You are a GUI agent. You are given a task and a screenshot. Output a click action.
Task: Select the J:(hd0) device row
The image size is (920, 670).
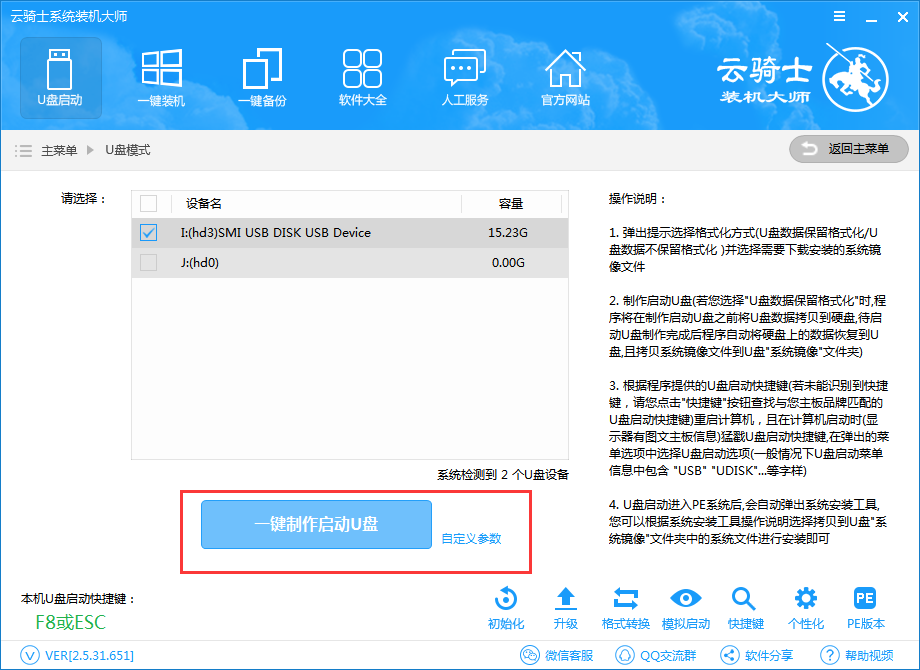click(x=350, y=262)
